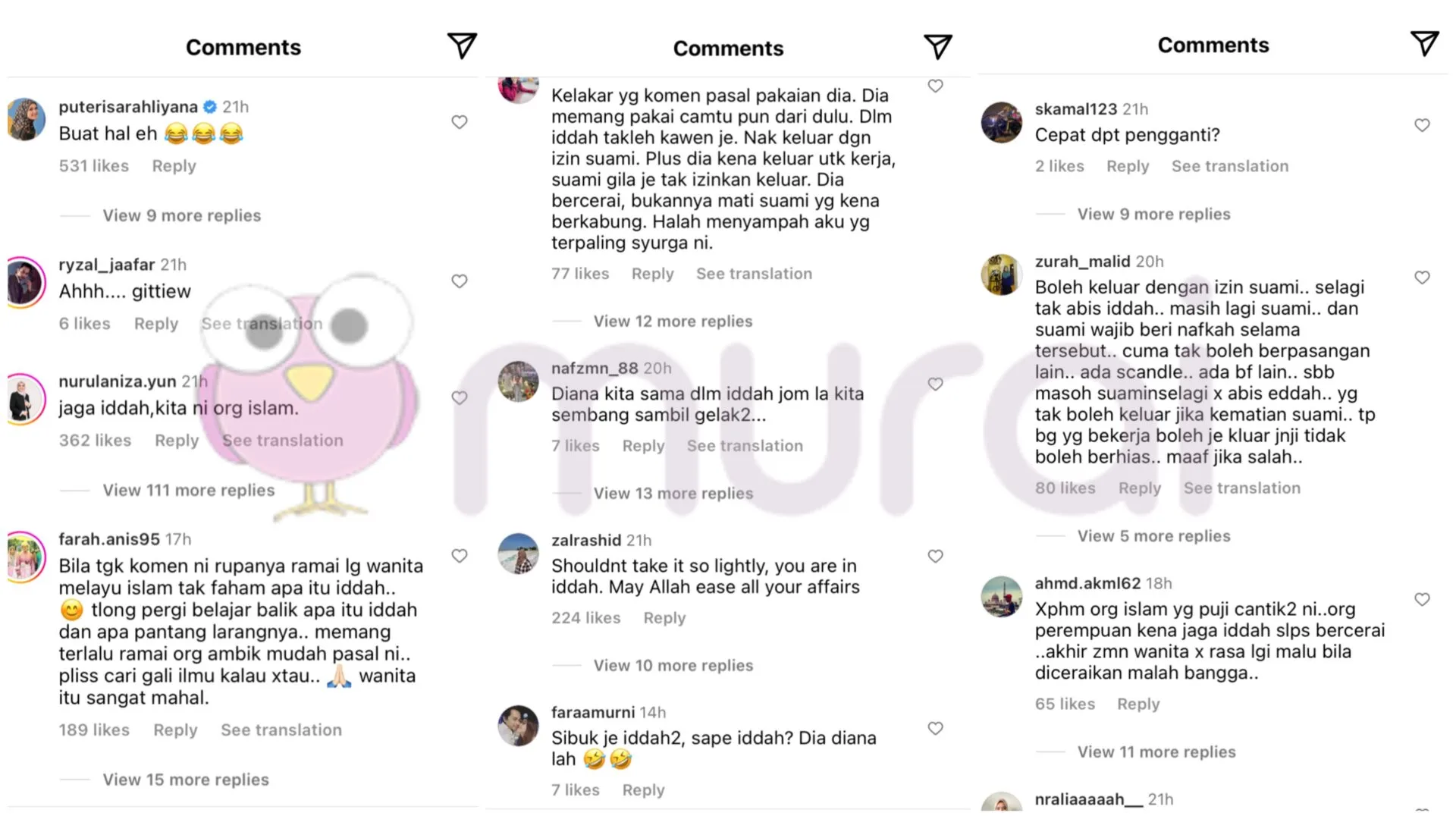1456x819 pixels.
Task: Open puterisarahliyana's profile picture
Action: [27, 119]
